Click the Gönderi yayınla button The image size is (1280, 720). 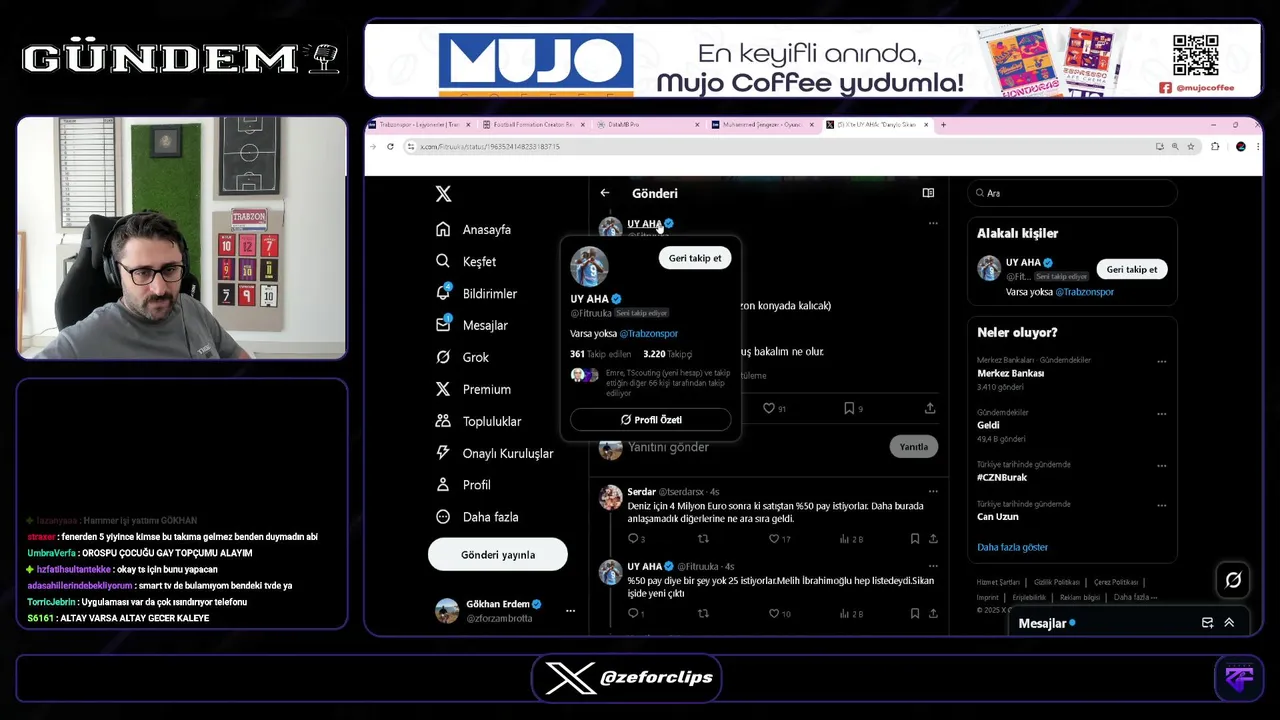tap(498, 555)
